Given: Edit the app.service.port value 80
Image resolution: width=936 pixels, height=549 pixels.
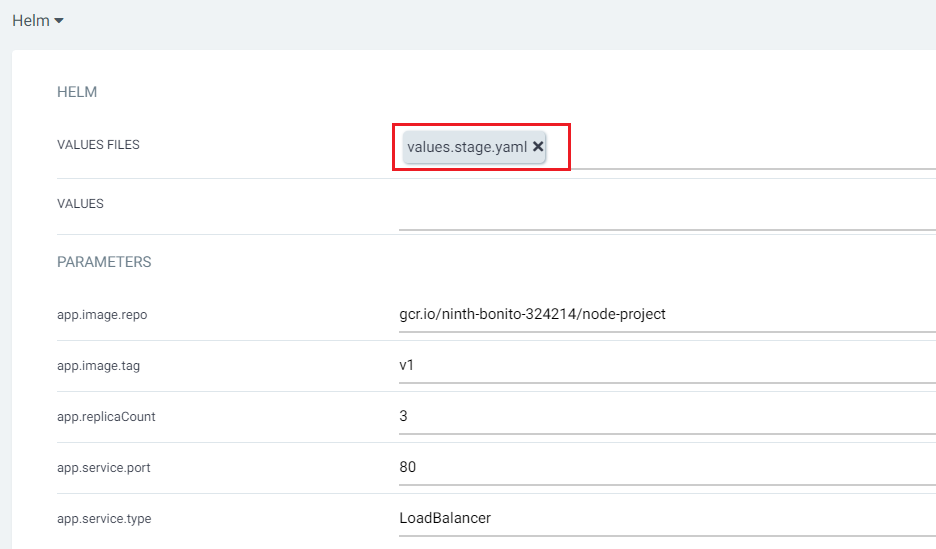Looking at the screenshot, I should click(666, 467).
